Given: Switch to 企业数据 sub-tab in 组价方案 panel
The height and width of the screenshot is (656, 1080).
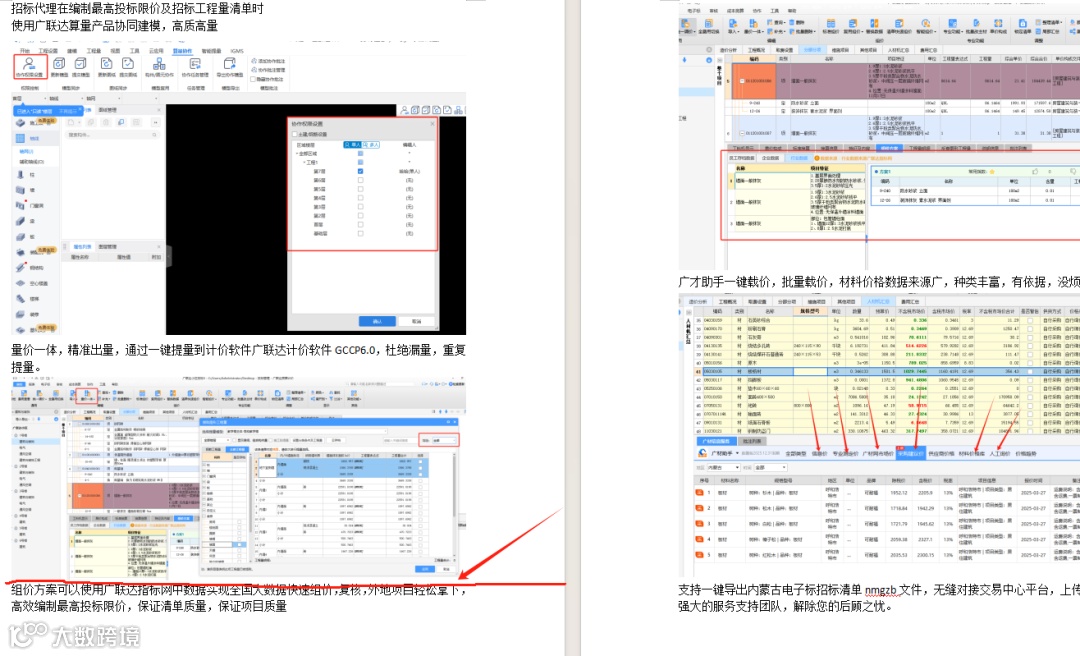Looking at the screenshot, I should pyautogui.click(x=771, y=158).
